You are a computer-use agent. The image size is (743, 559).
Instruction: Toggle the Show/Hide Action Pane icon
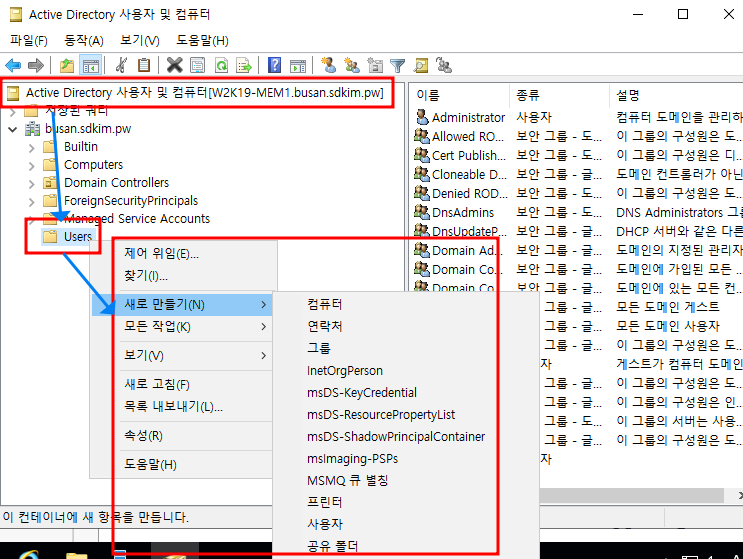(298, 65)
